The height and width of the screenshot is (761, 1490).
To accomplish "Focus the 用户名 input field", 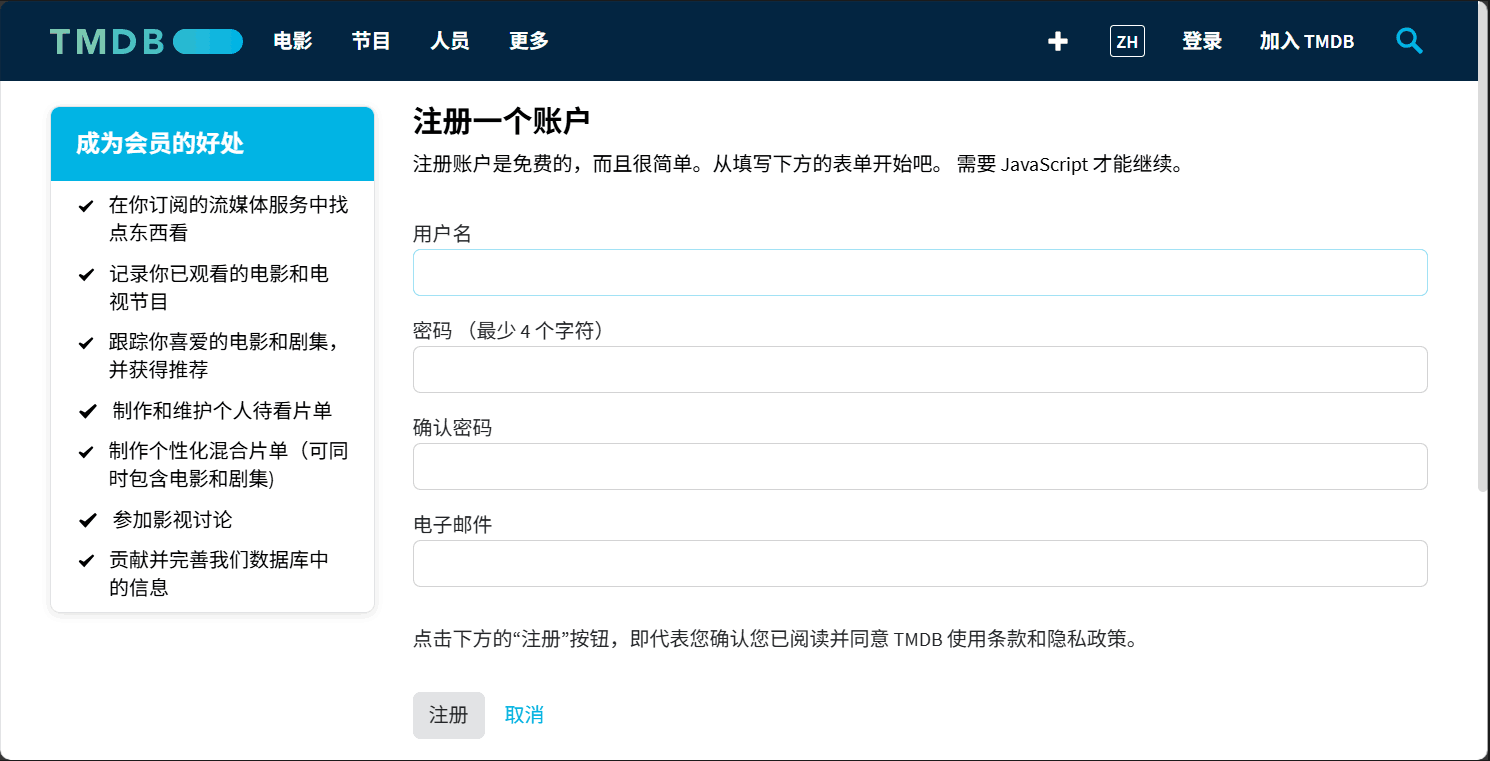I will [x=919, y=272].
